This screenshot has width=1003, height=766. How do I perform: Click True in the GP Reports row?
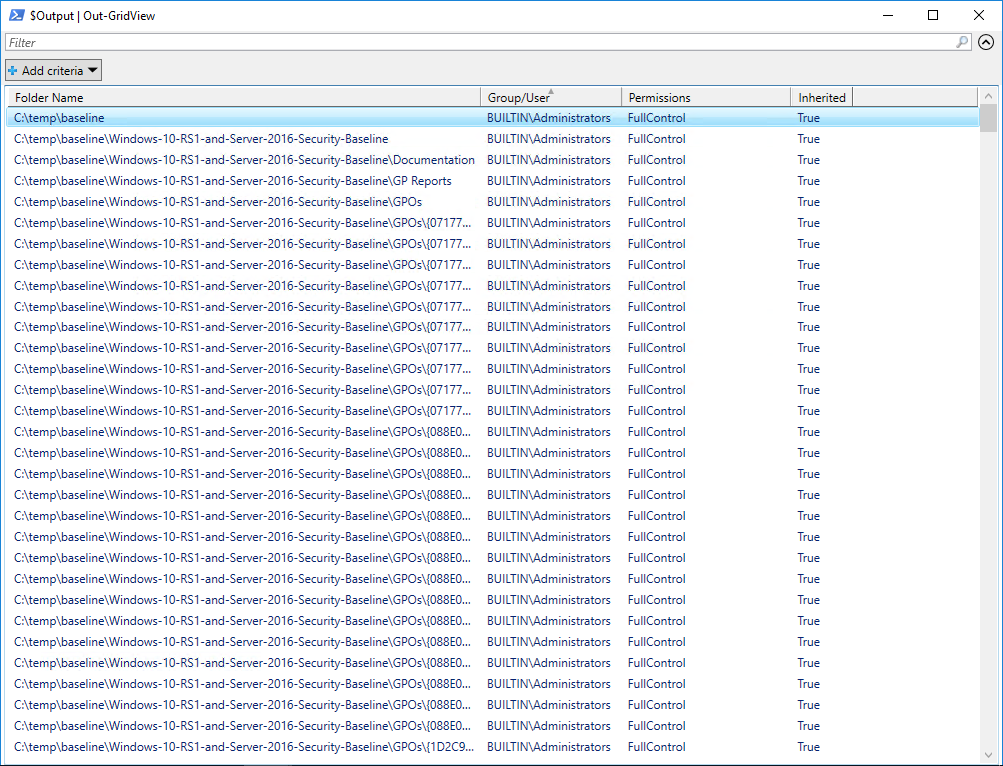(809, 181)
